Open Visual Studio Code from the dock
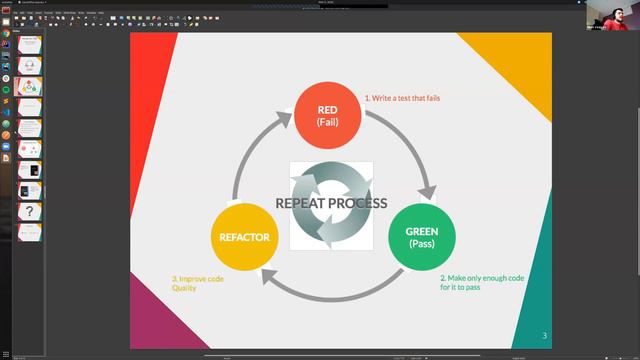The width and height of the screenshot is (640, 360). tap(6, 112)
